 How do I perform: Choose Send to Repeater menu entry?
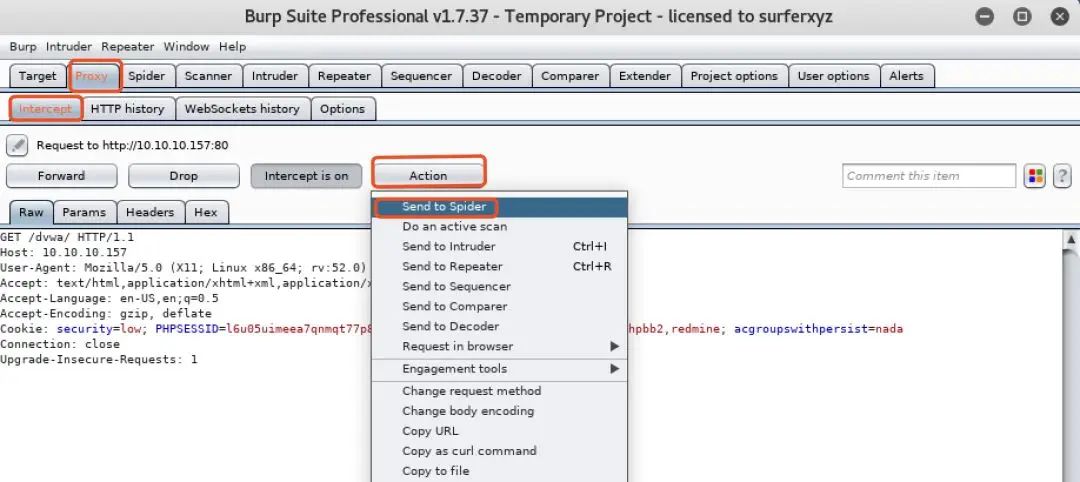pos(499,266)
